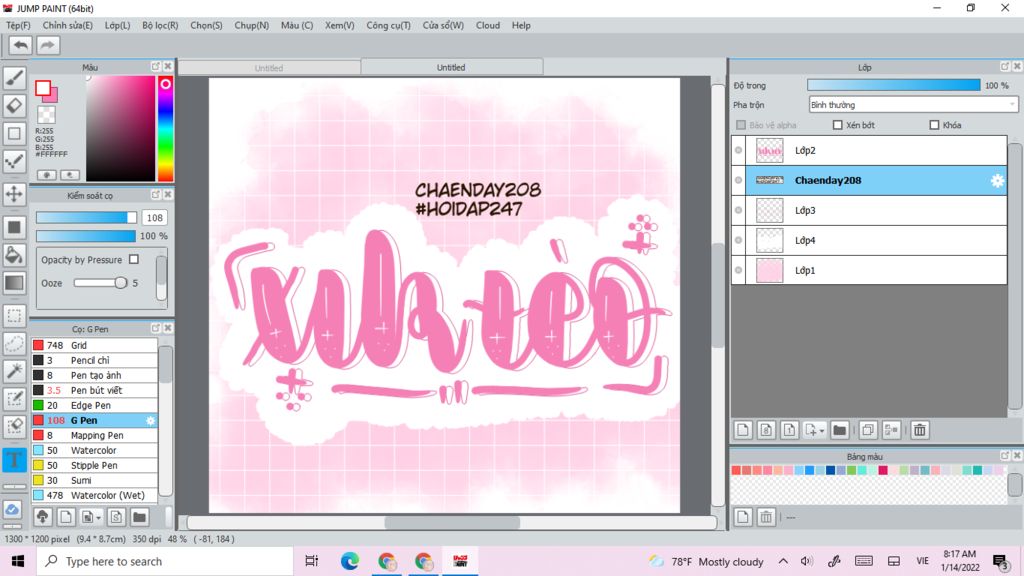Open the Công cụ(T) menu

389,25
